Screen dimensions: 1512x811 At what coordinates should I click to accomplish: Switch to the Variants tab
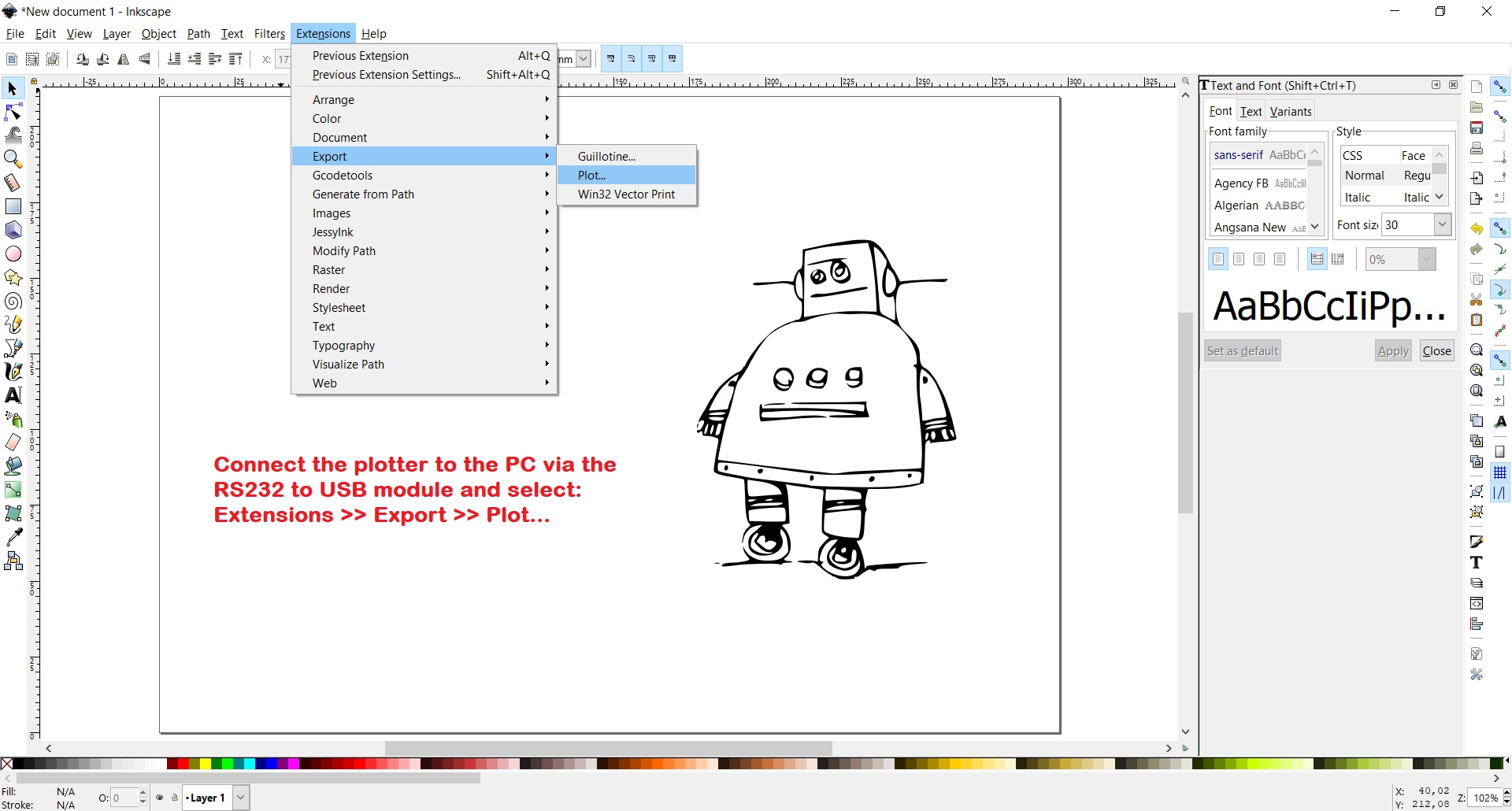pyautogui.click(x=1291, y=112)
